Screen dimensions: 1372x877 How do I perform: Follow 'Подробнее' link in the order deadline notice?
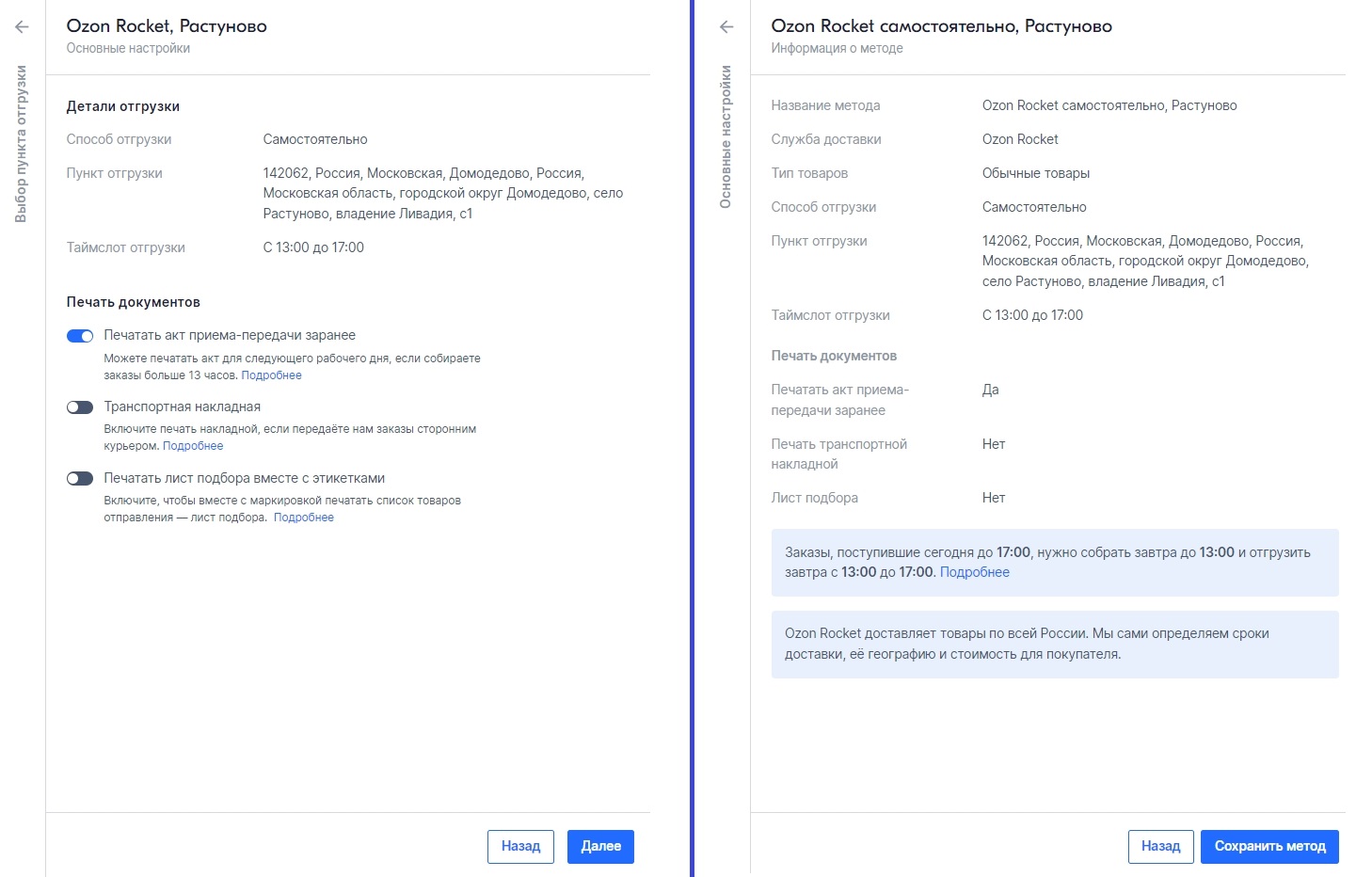coord(974,572)
